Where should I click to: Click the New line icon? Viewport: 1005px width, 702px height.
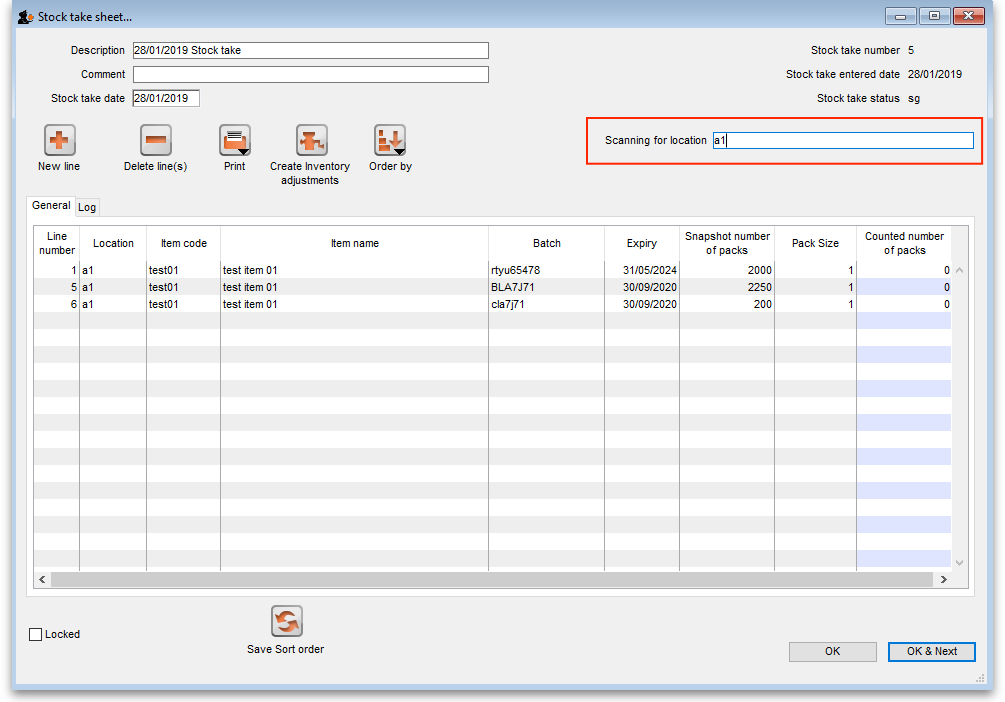click(60, 141)
